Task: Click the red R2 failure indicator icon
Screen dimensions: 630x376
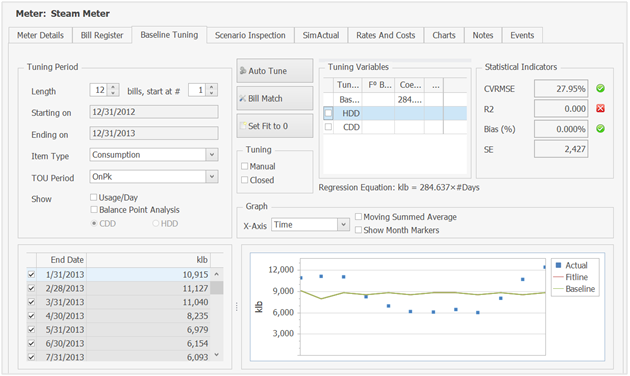Action: click(x=600, y=108)
